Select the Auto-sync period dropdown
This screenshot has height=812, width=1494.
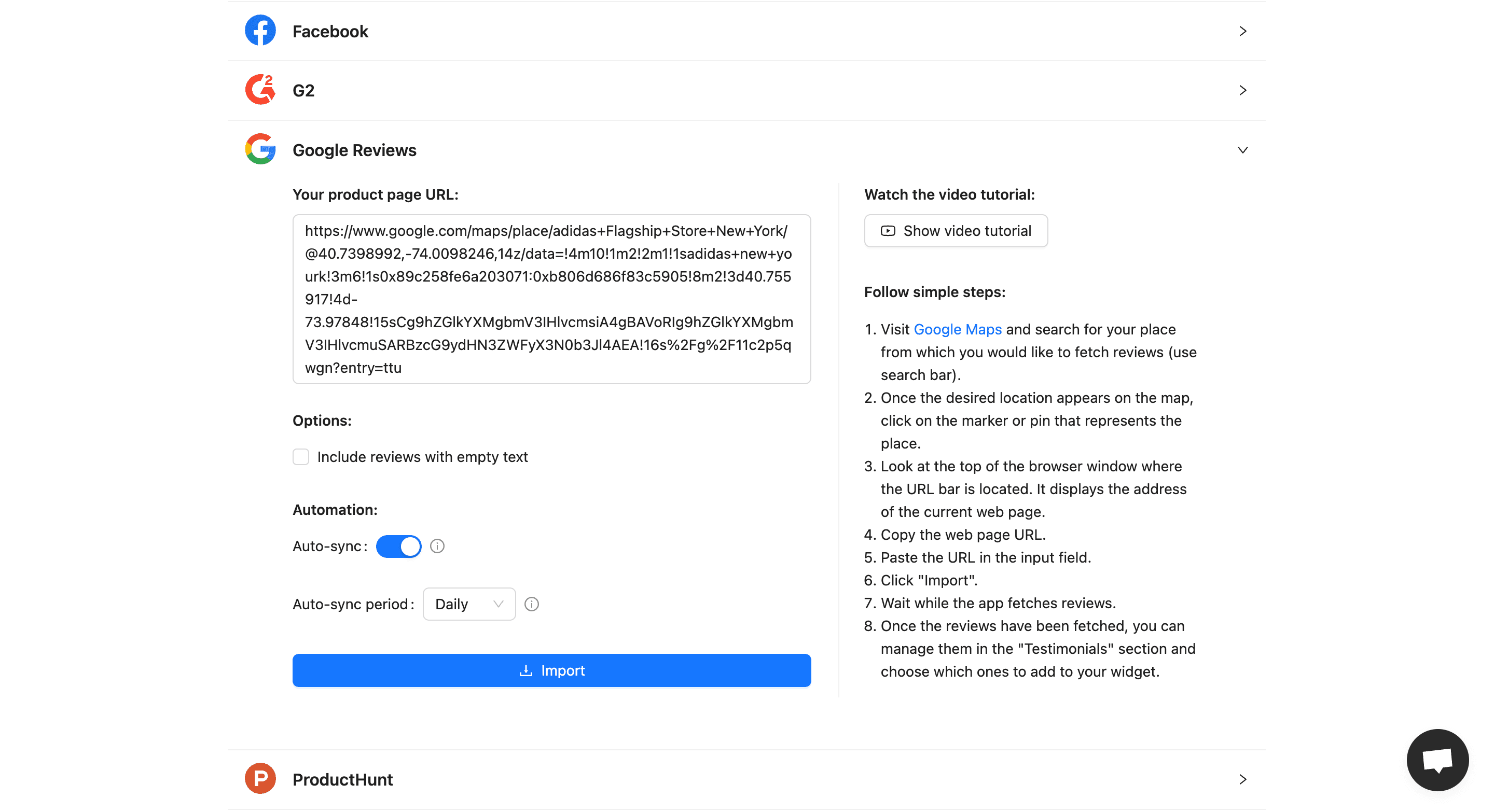(x=469, y=604)
